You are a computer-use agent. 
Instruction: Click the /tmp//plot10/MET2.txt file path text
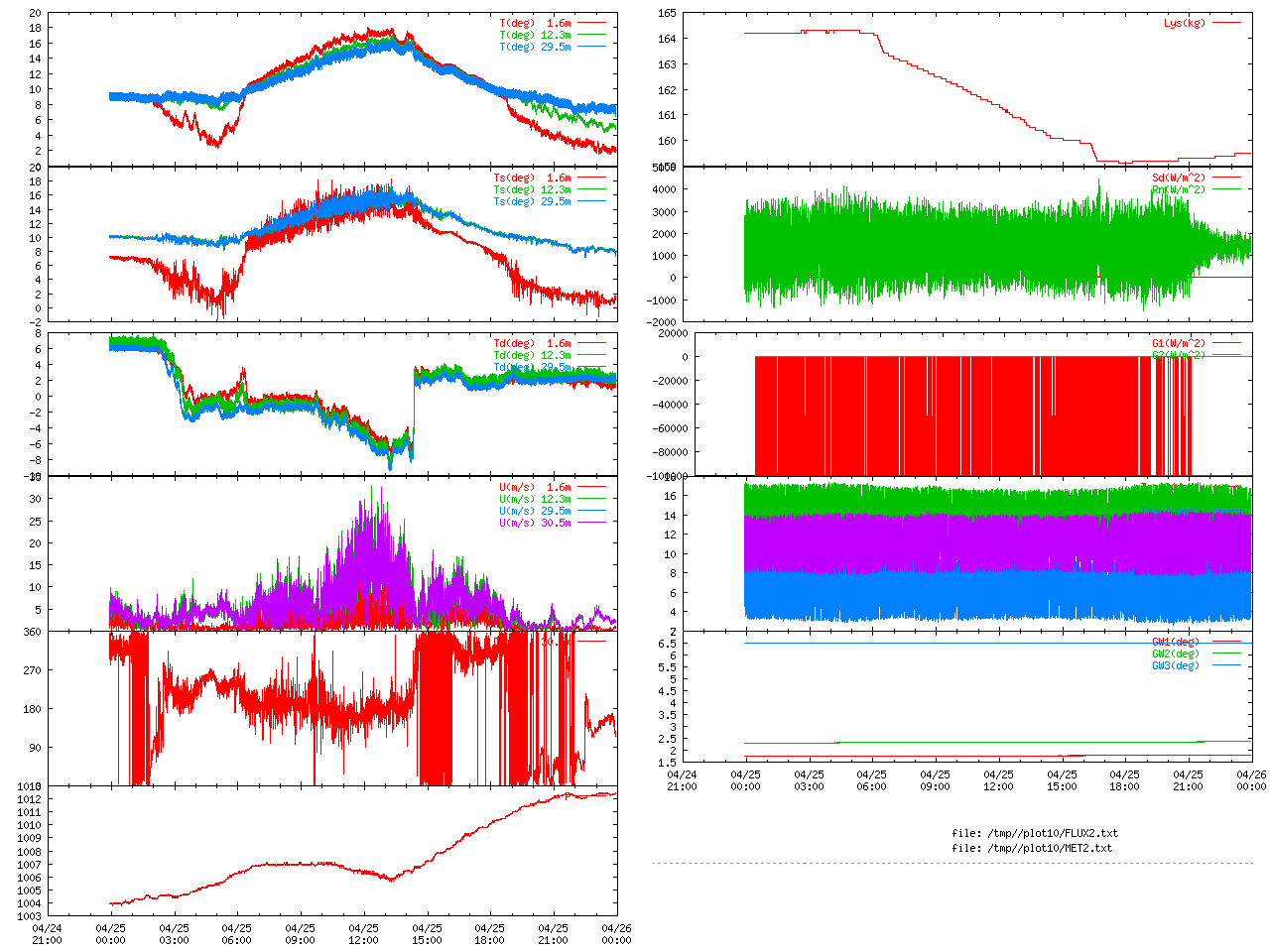click(1032, 848)
